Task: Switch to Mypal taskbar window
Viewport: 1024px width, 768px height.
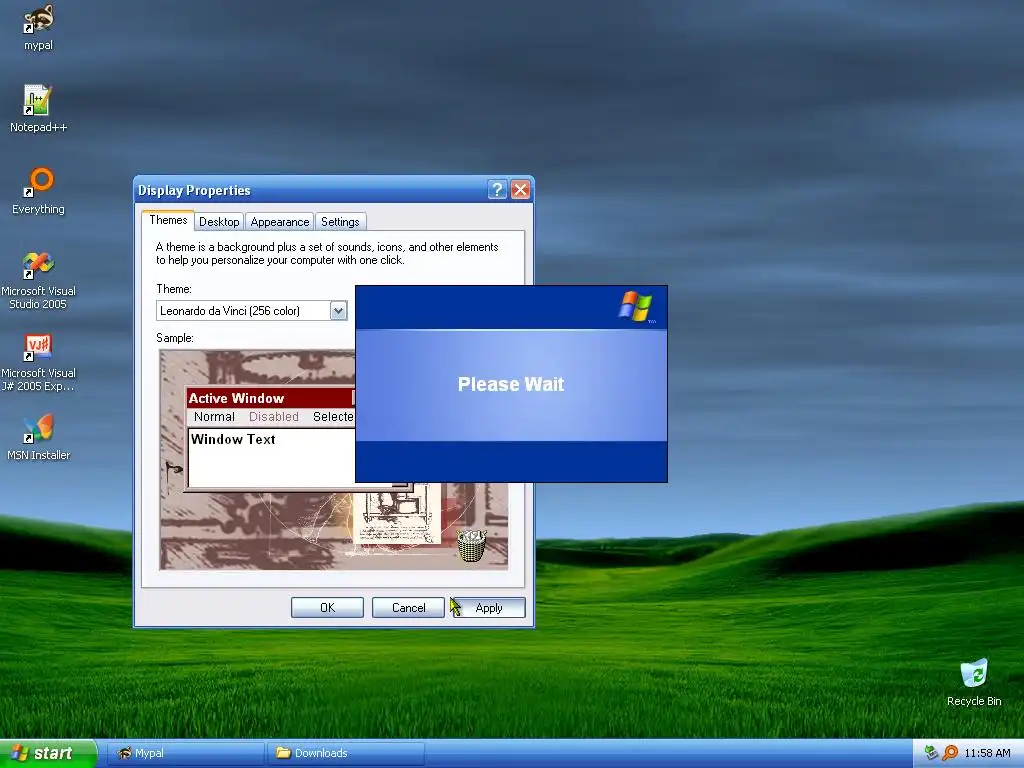Action: [185, 753]
